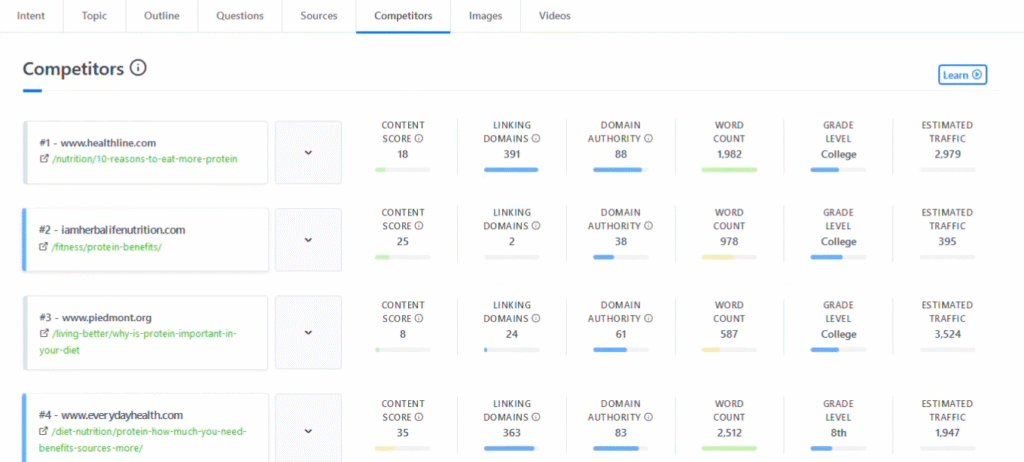Click healthline estimated traffic value 2,979
This screenshot has width=1024, height=462.
[x=947, y=154]
